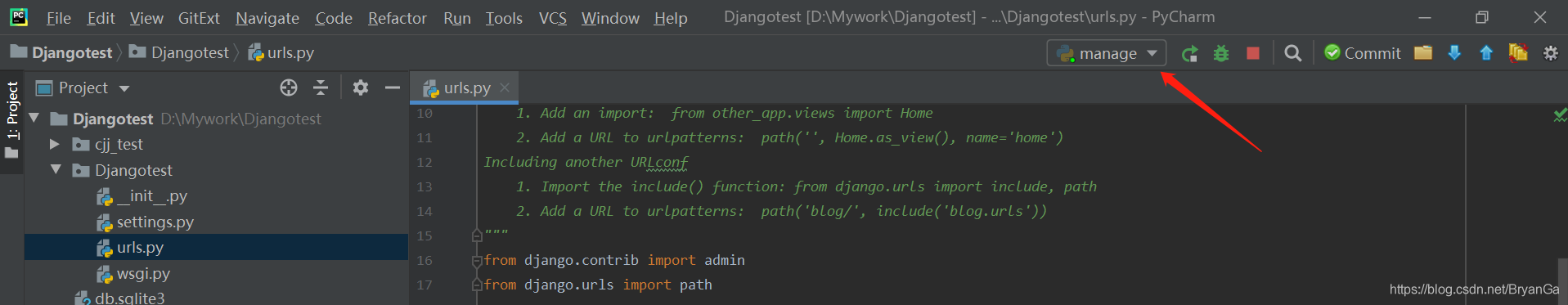Open the manage run configuration dropdown
Viewport: 1568px width, 305px height.
point(1107,53)
